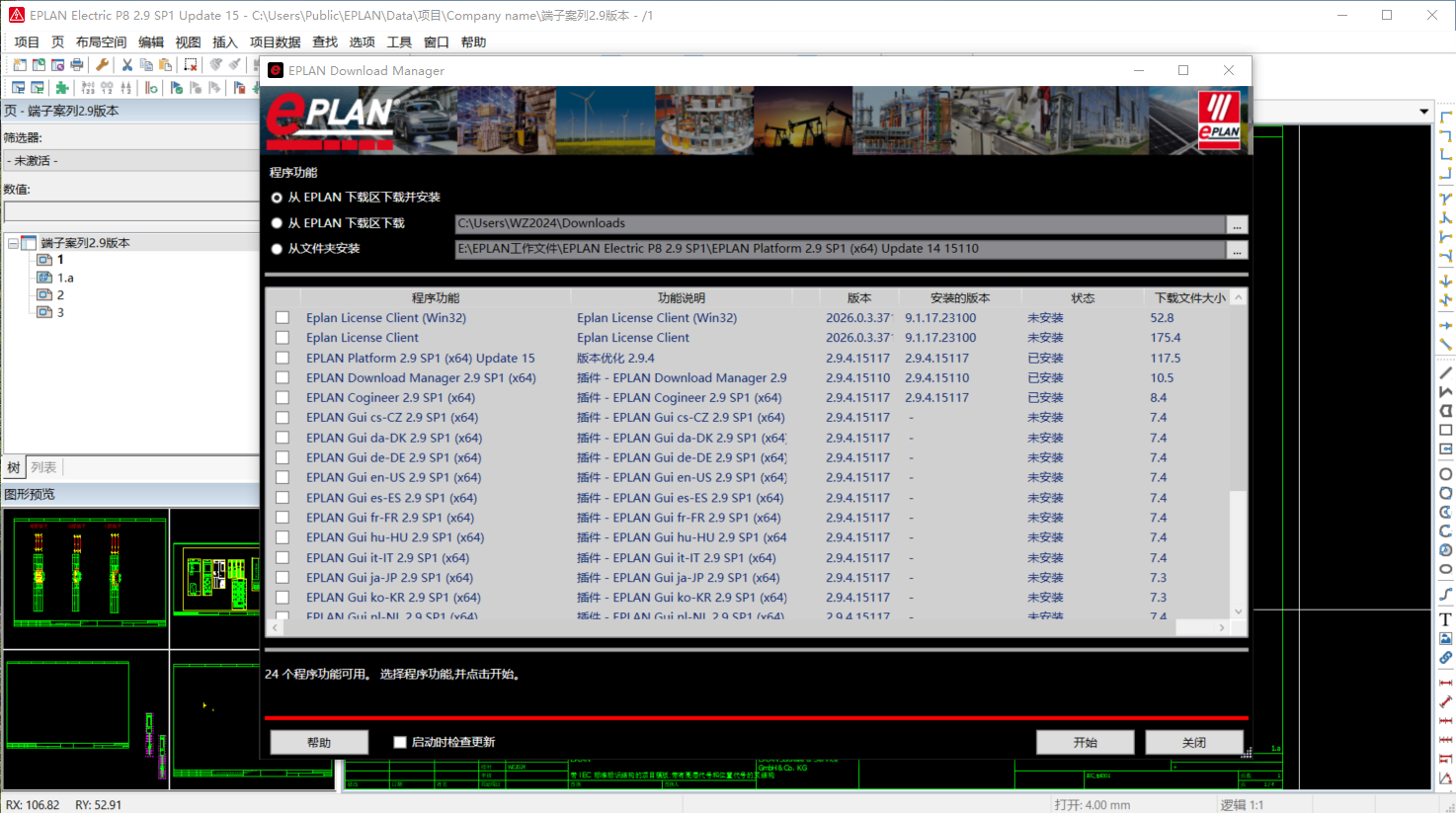Choose 从 EPLAN 下载区下载 radio option
The image size is (1456, 813).
[277, 223]
